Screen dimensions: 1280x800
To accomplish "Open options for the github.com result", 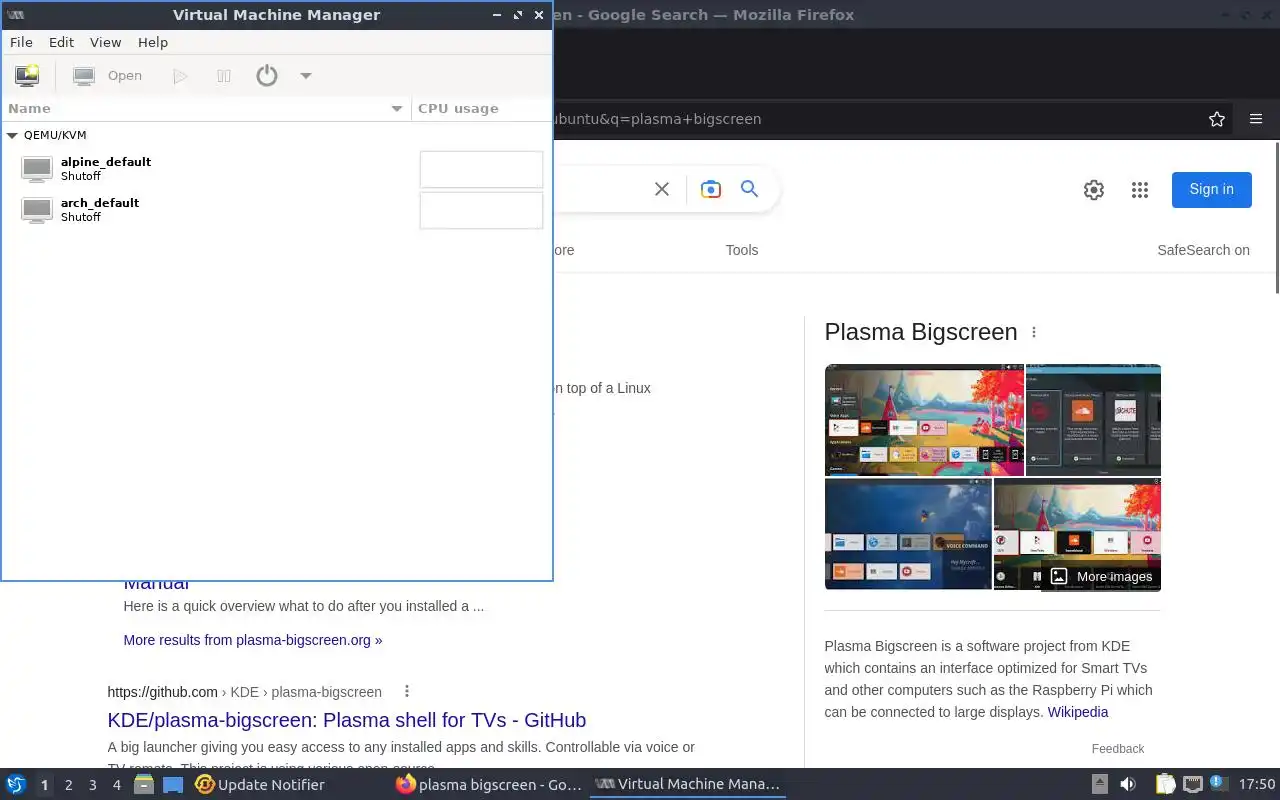I will [407, 691].
